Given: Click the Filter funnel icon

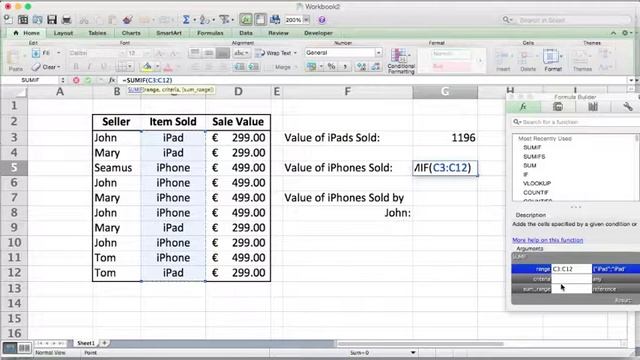Looking at the screenshot, I should pyautogui.click(x=224, y=19).
